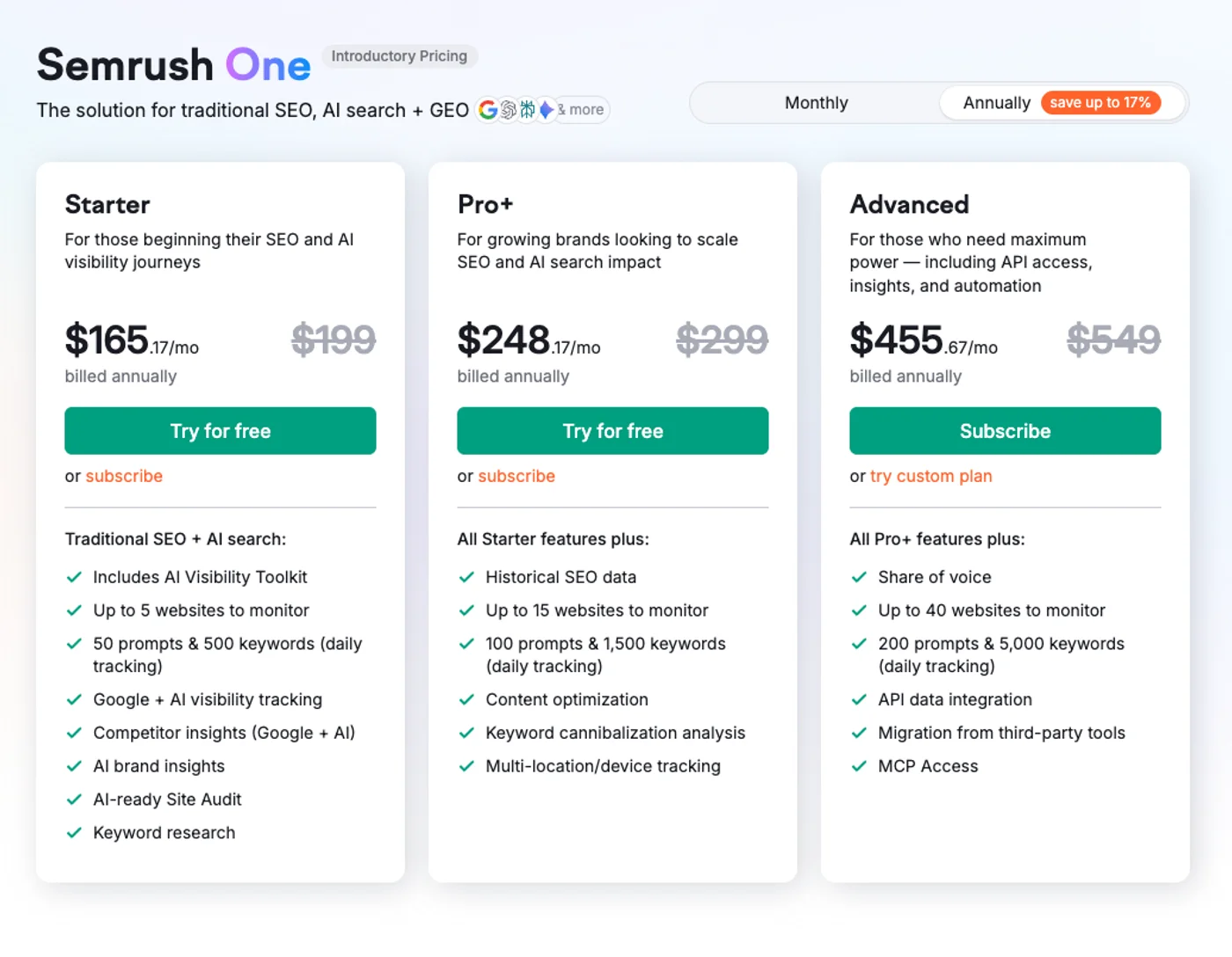The width and height of the screenshot is (1232, 957).
Task: Click the Perplexity logo icon
Action: point(527,110)
